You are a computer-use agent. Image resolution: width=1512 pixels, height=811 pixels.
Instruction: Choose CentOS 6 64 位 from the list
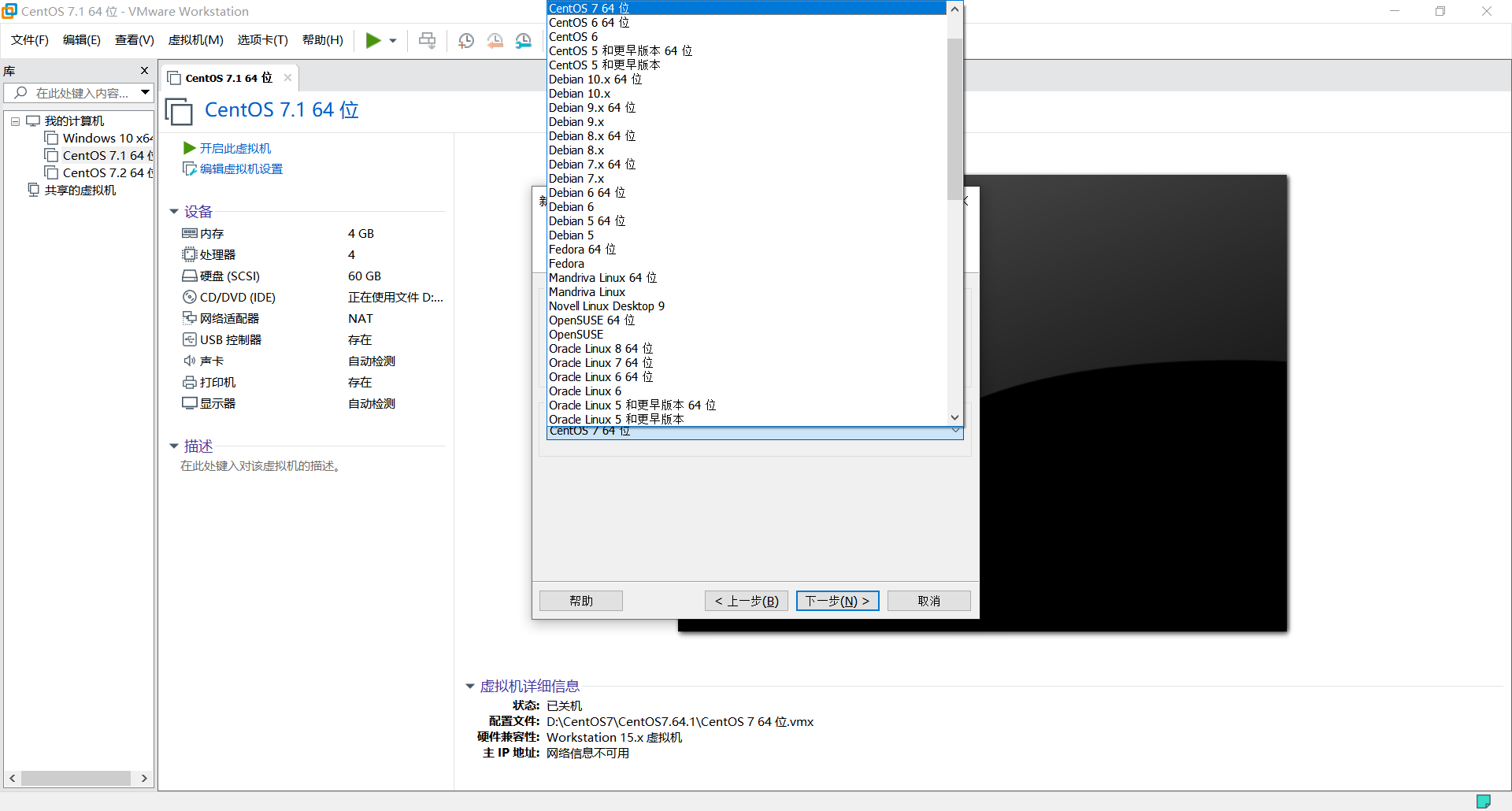tap(747, 23)
